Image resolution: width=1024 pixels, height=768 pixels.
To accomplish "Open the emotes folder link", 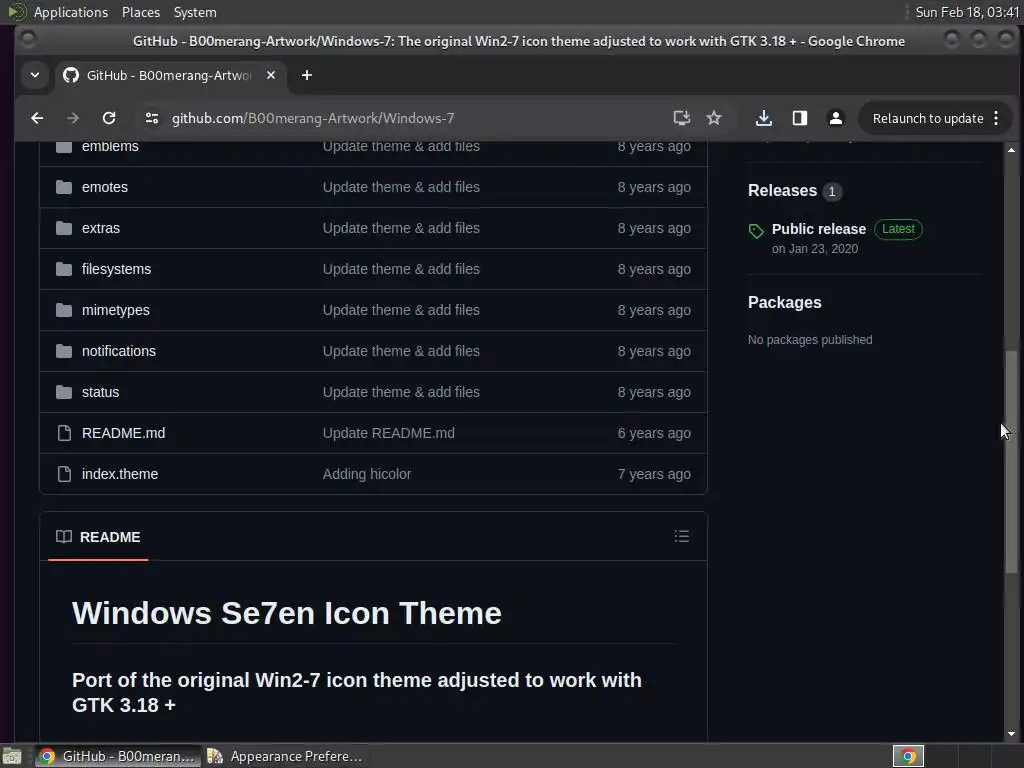I will [x=104, y=187].
